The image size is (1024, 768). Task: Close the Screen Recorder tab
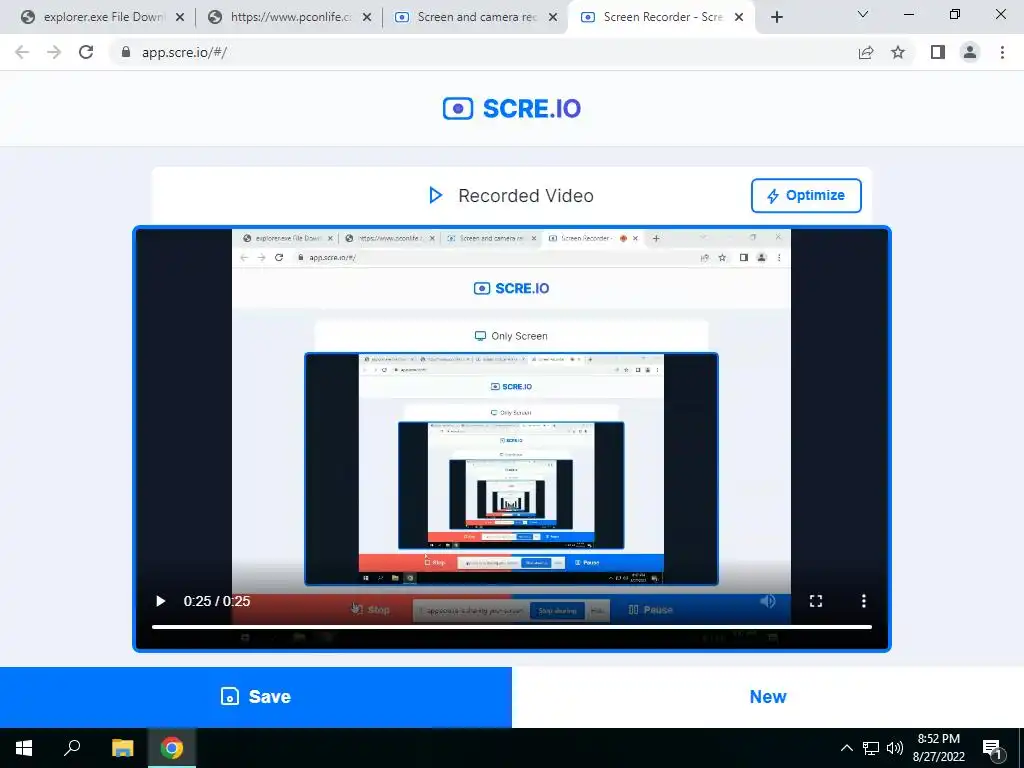click(739, 17)
